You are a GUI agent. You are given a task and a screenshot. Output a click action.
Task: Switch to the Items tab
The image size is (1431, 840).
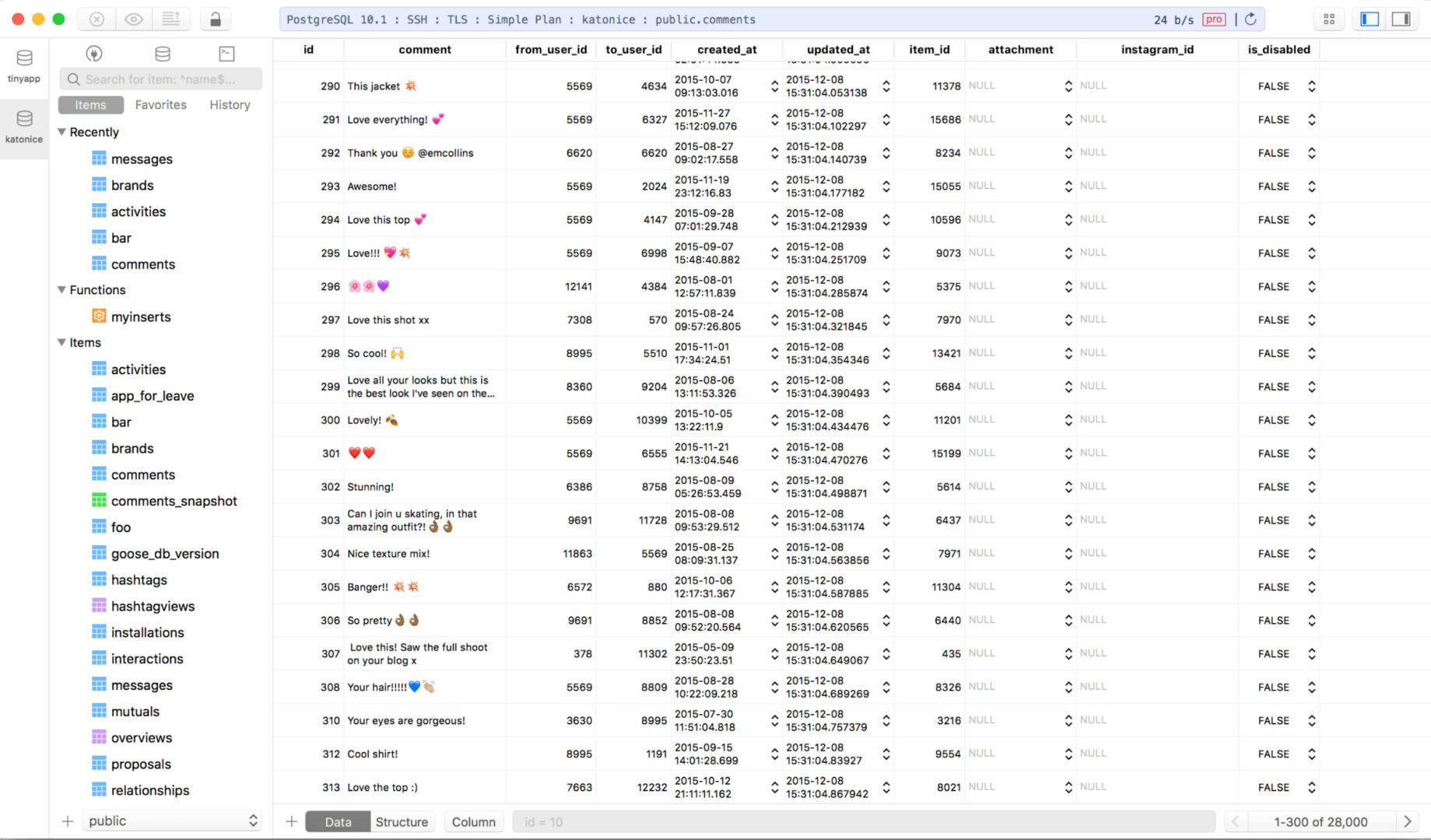90,105
